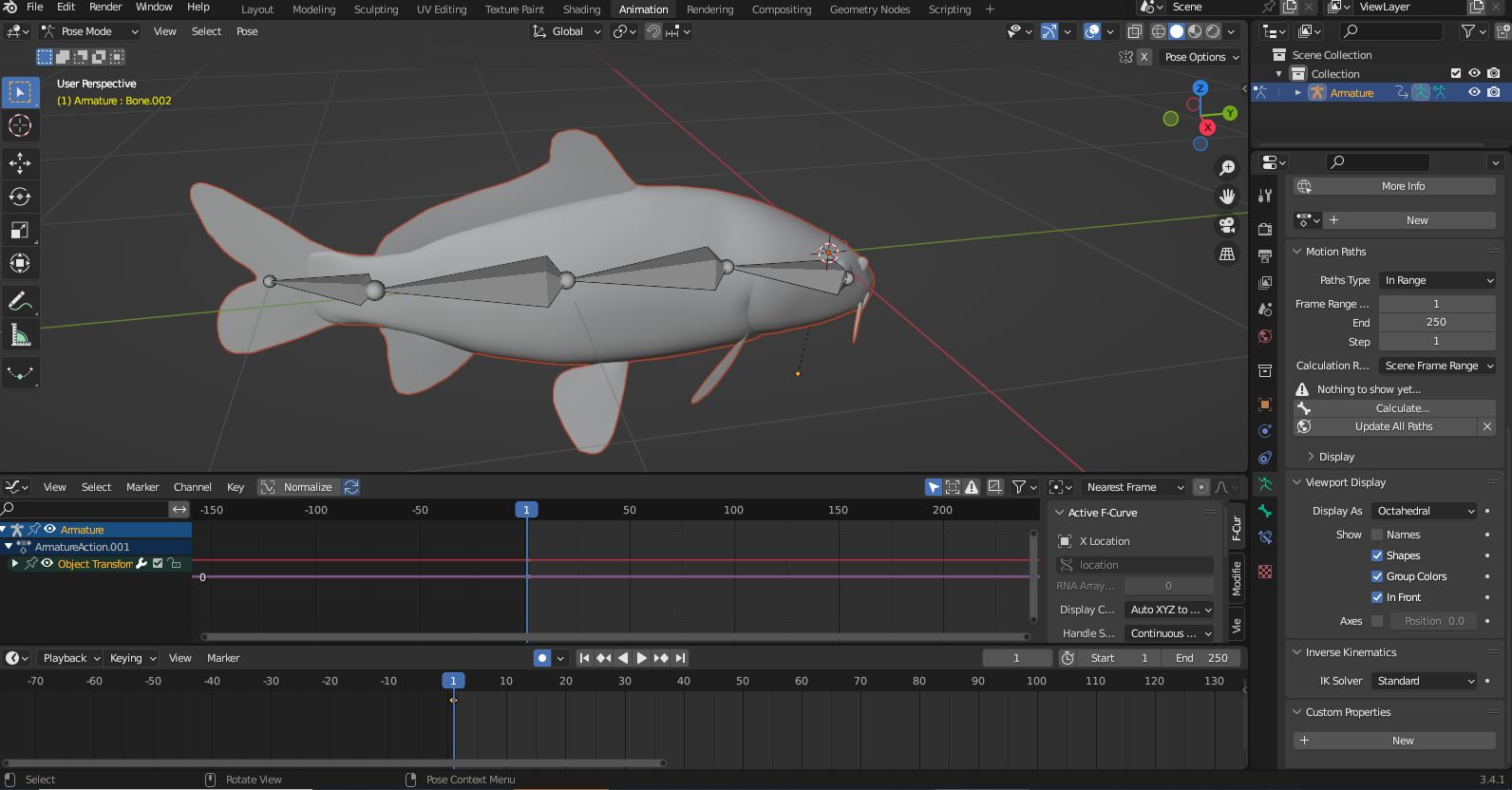The width and height of the screenshot is (1512, 790).
Task: Open the Global transform orientation dropdown
Action: [x=566, y=31]
